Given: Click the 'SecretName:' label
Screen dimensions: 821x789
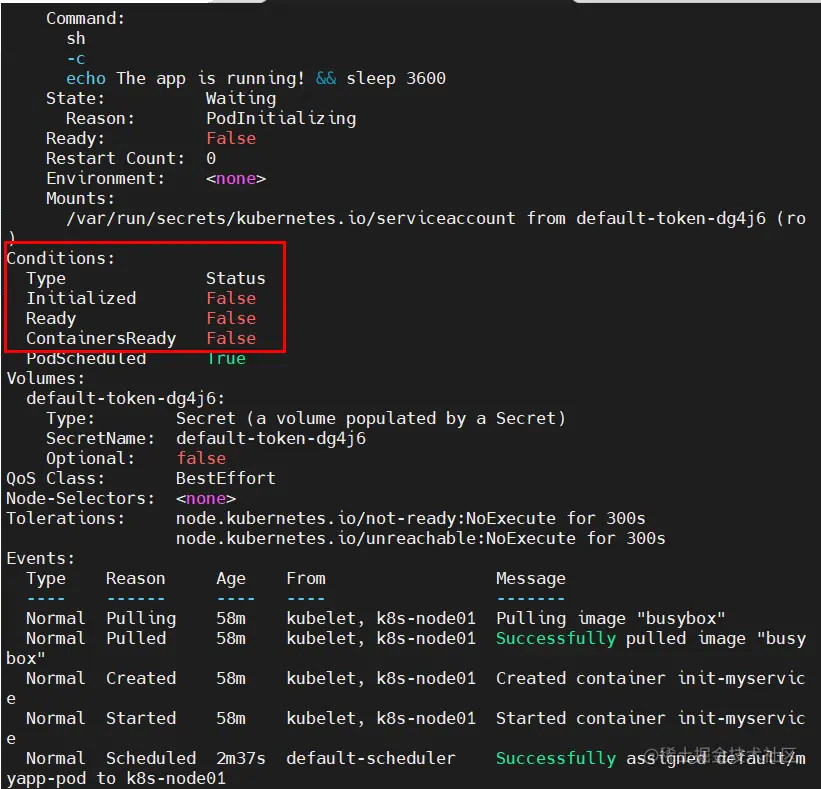Looking at the screenshot, I should [101, 439].
